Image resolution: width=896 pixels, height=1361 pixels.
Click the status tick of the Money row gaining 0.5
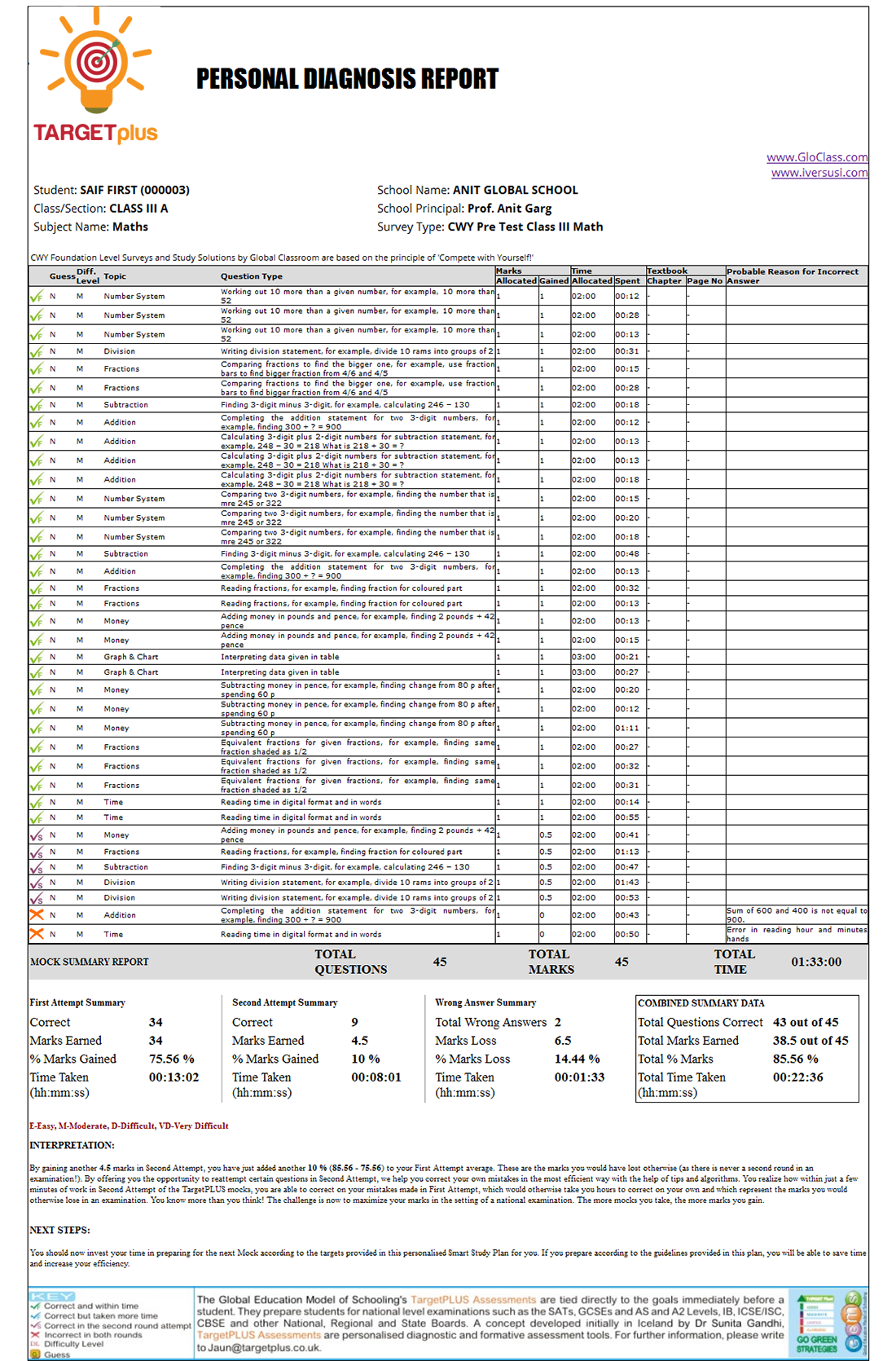(x=37, y=835)
